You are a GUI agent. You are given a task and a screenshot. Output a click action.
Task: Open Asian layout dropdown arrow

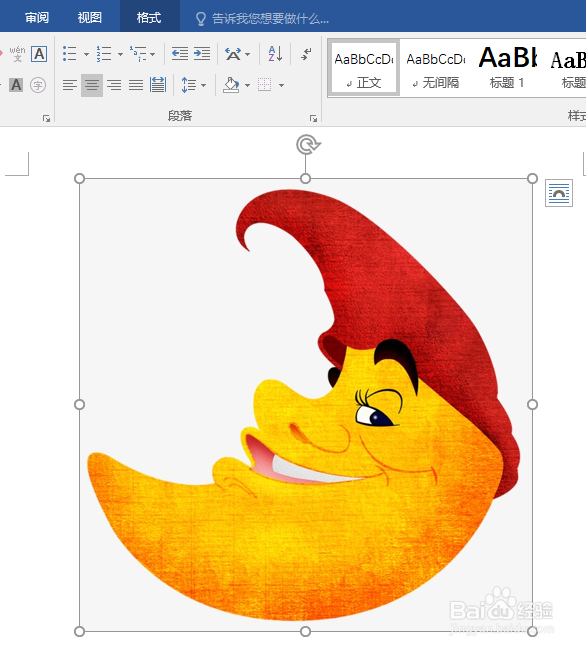(x=247, y=54)
